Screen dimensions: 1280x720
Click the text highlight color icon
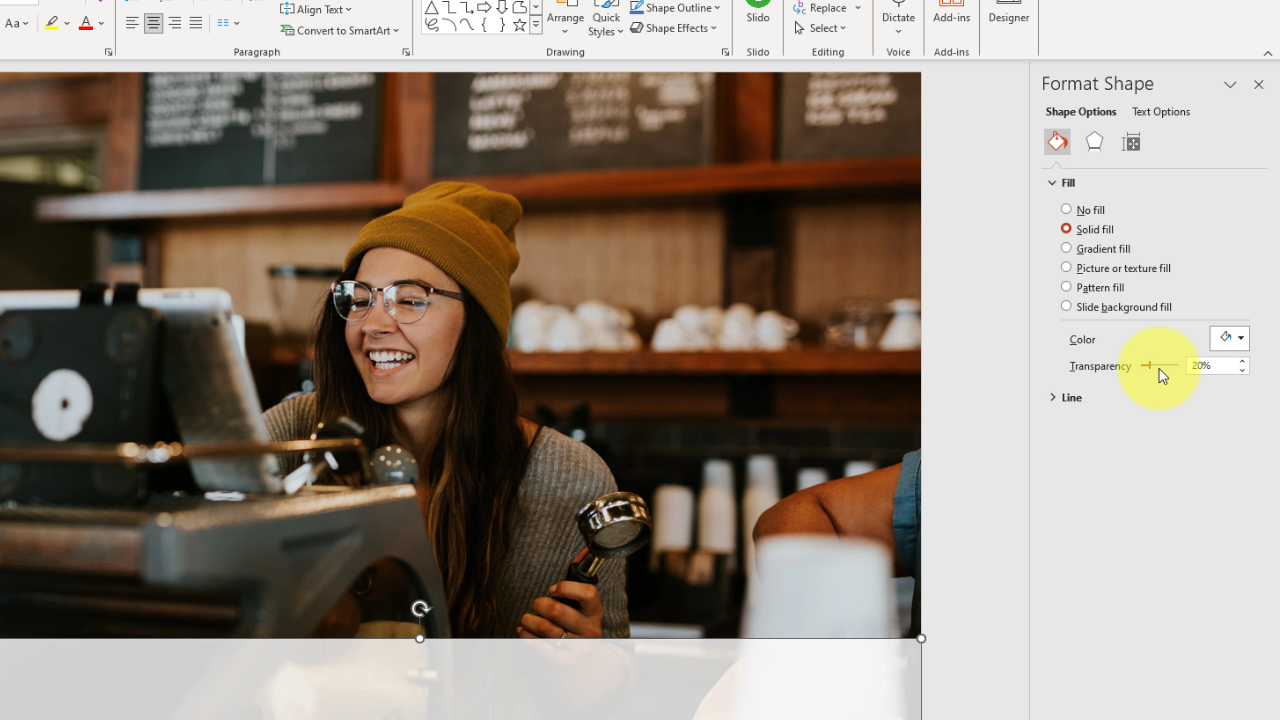coord(52,23)
